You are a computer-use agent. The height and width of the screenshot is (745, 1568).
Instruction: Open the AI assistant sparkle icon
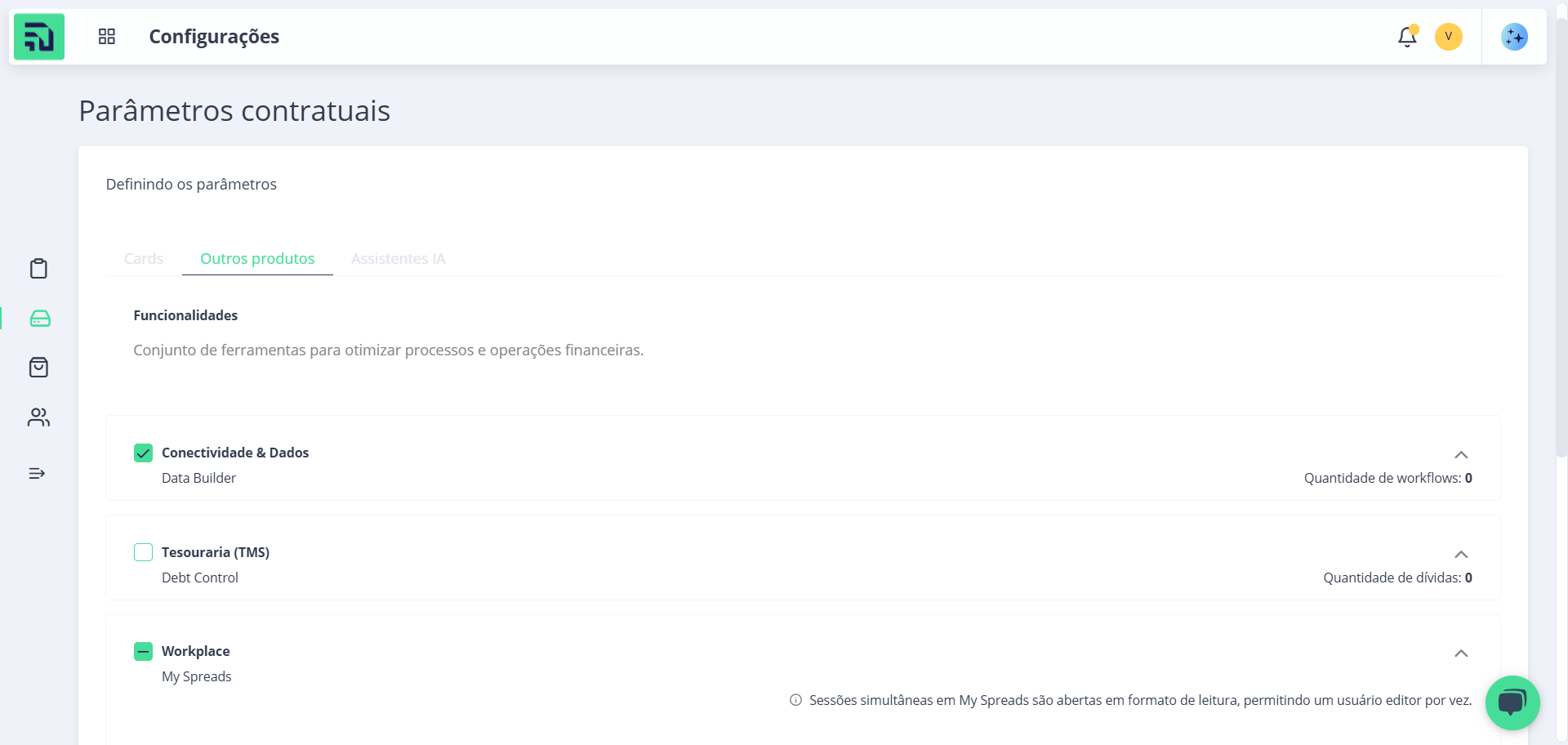pyautogui.click(x=1514, y=37)
